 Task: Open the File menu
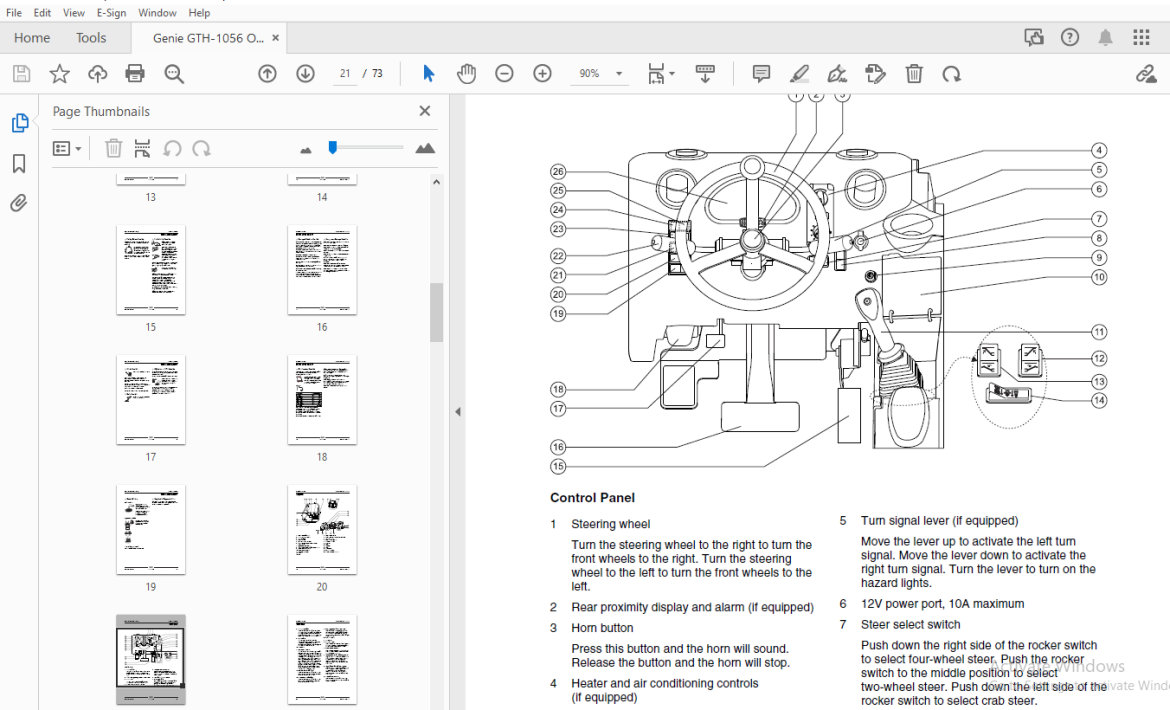point(14,13)
